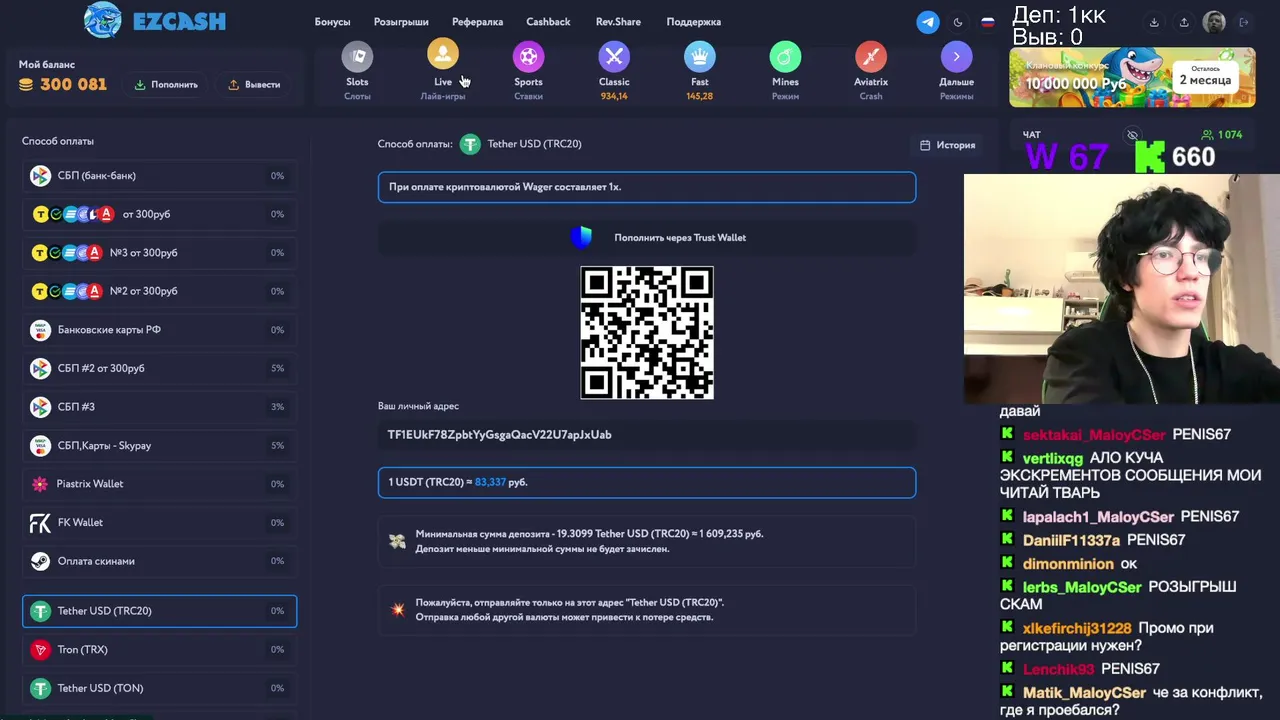Screen dimensions: 1280x720
Task: Click chat user DaniilF11337a
Action: click(1071, 540)
